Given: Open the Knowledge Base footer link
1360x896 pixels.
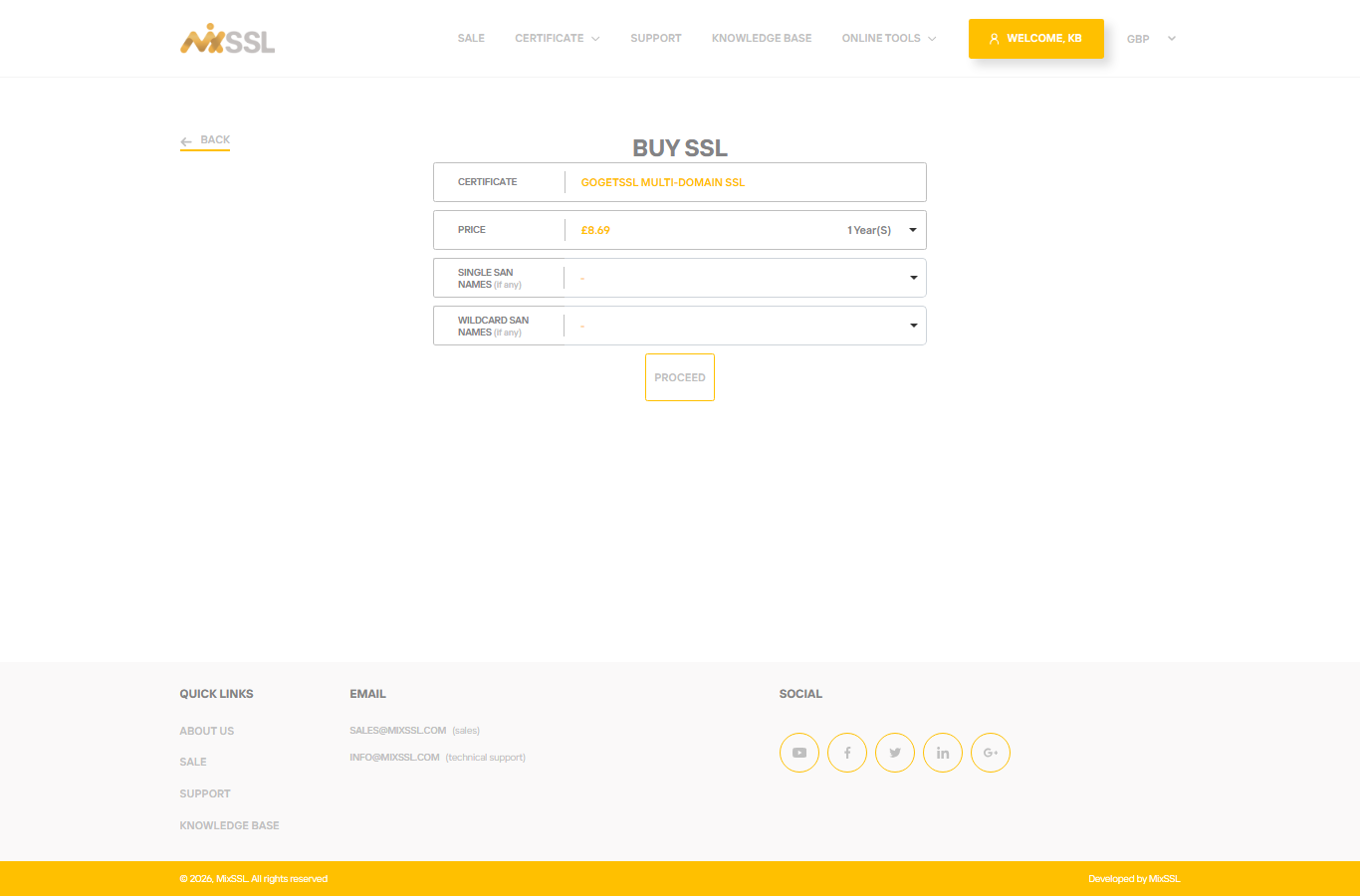Looking at the screenshot, I should coord(229,825).
